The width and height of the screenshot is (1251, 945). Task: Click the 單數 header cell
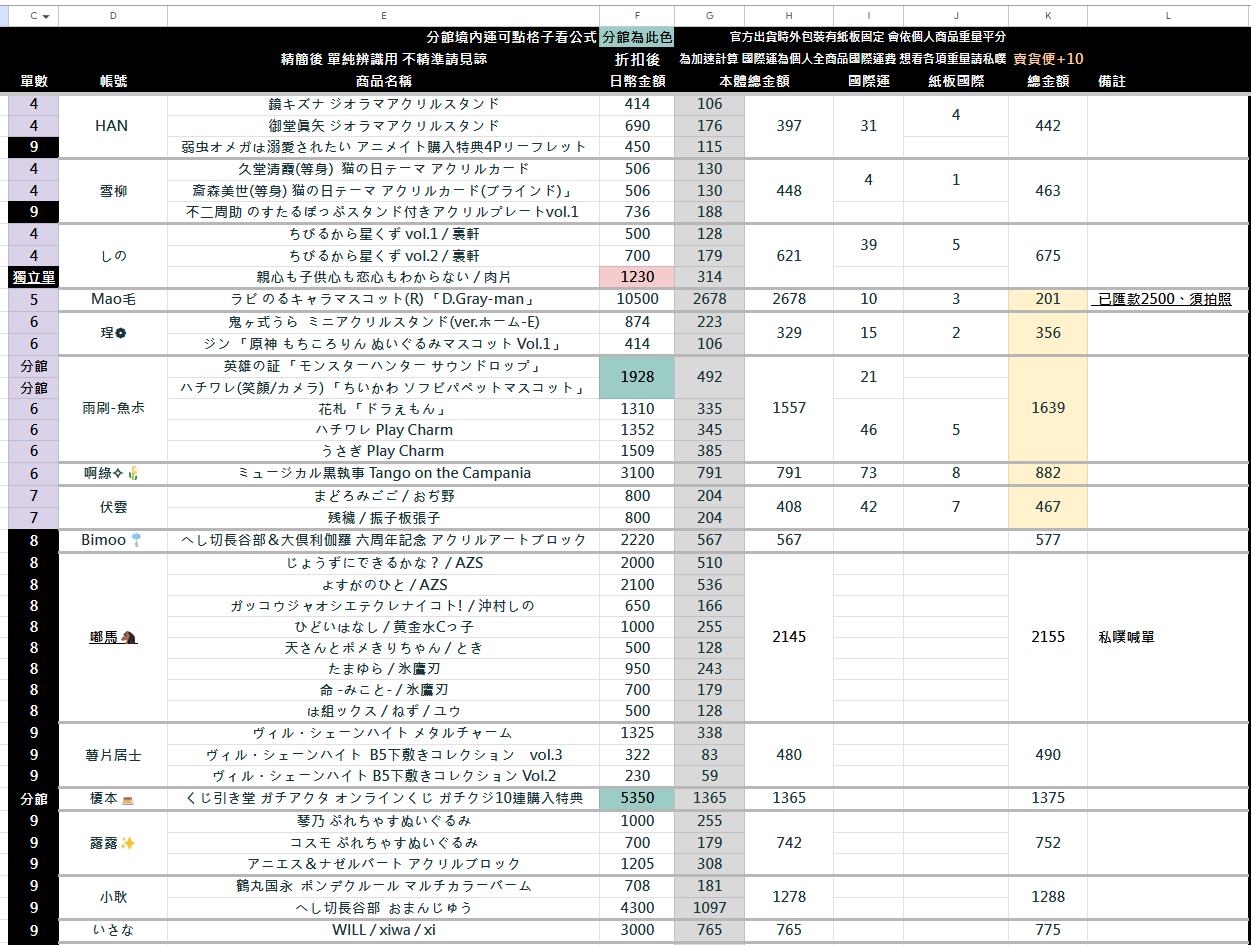pyautogui.click(x=33, y=81)
